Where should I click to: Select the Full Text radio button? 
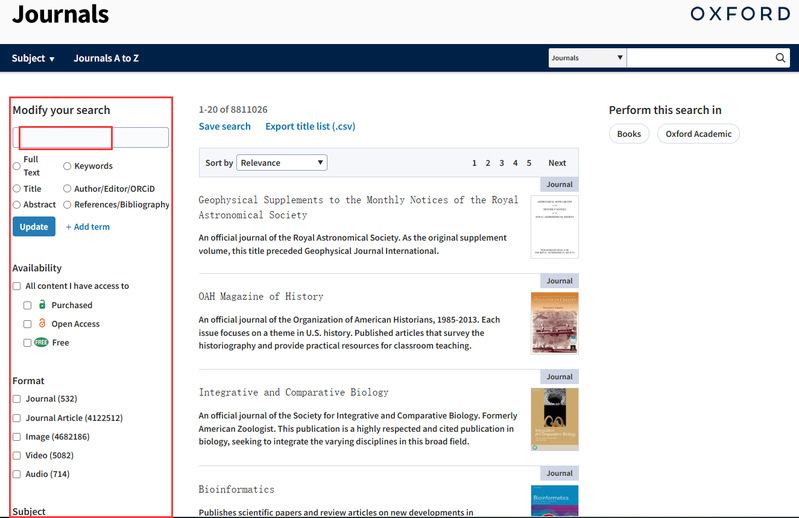tap(17, 166)
